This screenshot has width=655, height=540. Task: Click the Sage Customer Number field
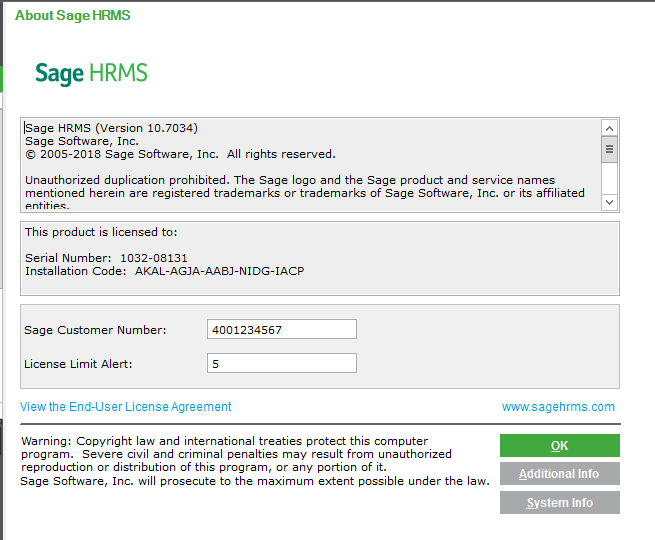click(281, 330)
